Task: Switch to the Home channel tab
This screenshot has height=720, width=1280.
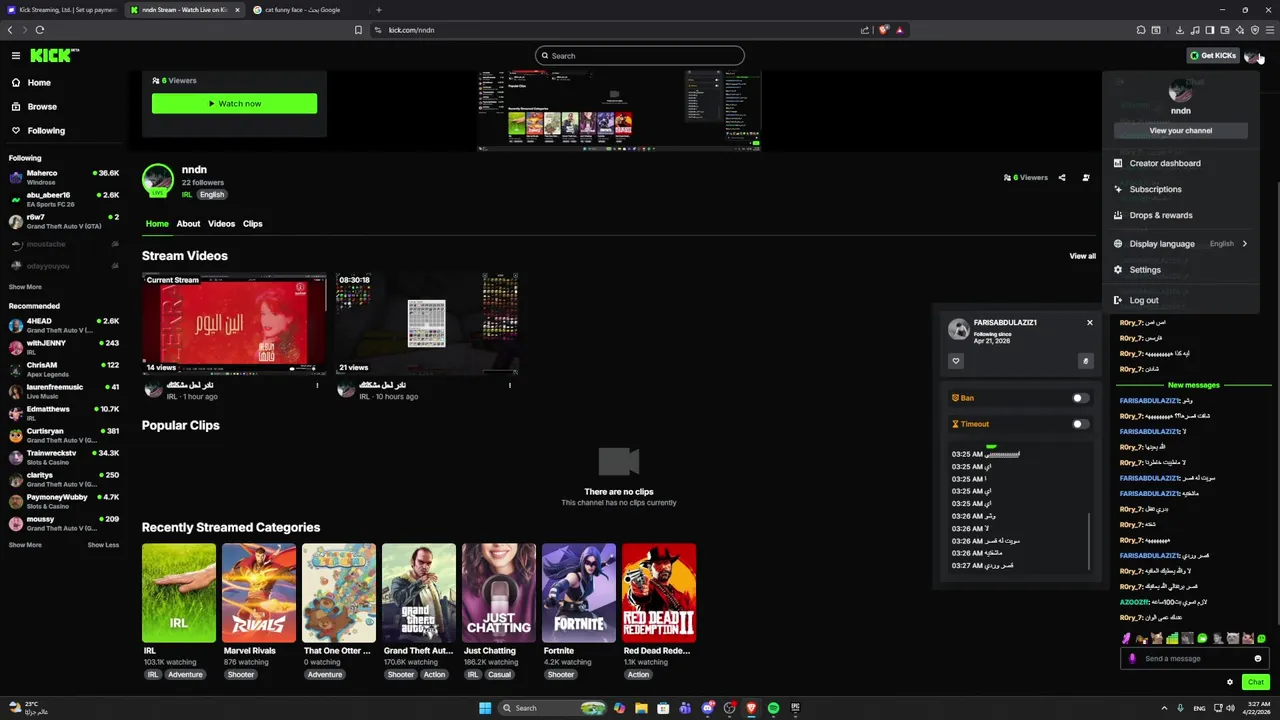Action: pos(157,224)
